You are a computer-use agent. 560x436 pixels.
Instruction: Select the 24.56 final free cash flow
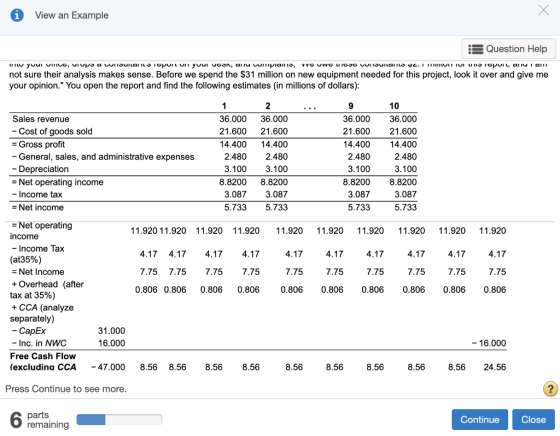(495, 367)
